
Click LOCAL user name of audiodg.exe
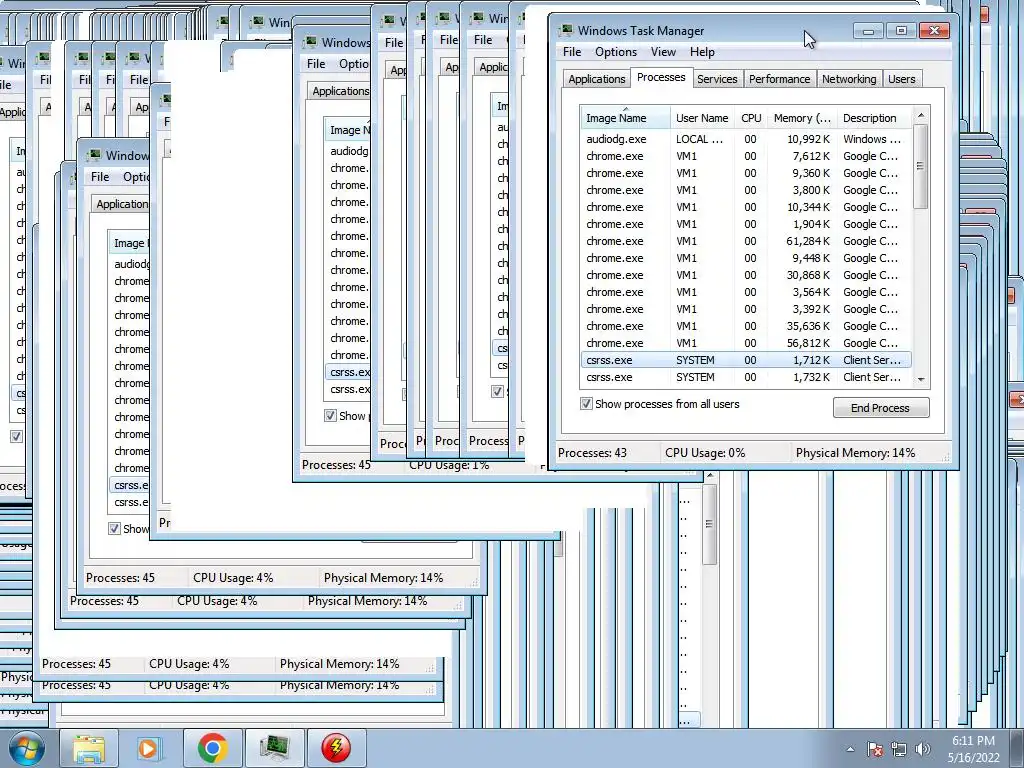click(699, 139)
